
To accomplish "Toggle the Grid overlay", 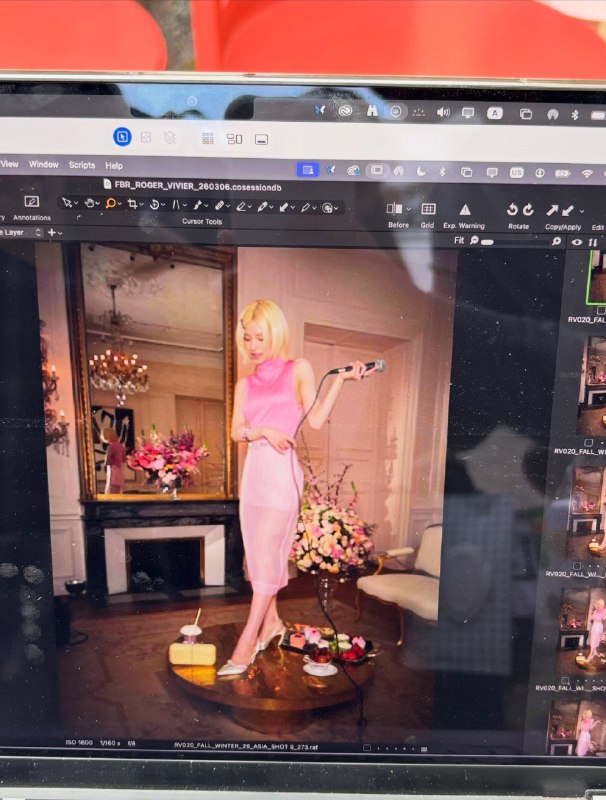I will 428,208.
